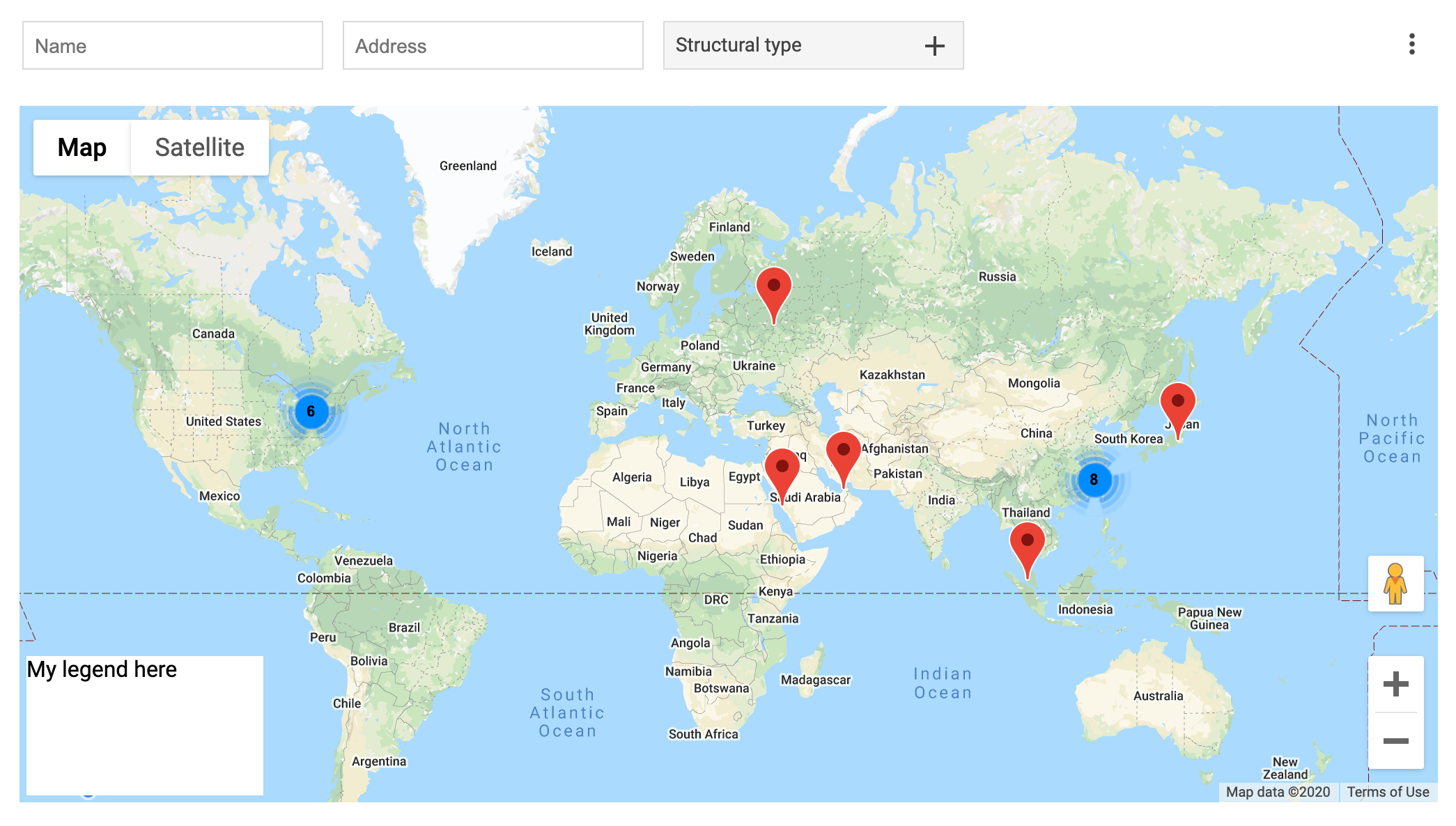Click inside the Address input field
1456x826 pixels.
tap(493, 45)
